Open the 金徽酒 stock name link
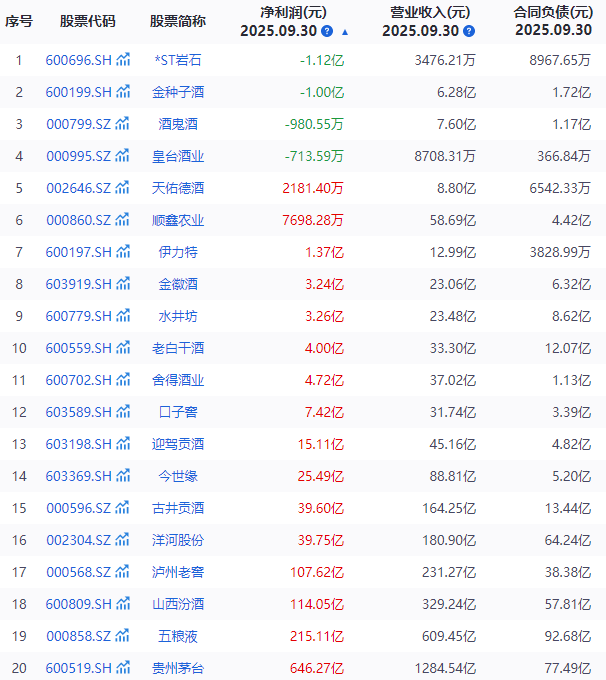This screenshot has width=606, height=680. tap(178, 284)
